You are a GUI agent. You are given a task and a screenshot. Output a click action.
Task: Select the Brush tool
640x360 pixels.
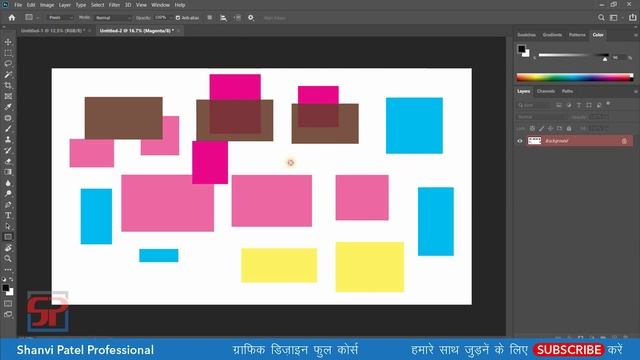[x=8, y=129]
